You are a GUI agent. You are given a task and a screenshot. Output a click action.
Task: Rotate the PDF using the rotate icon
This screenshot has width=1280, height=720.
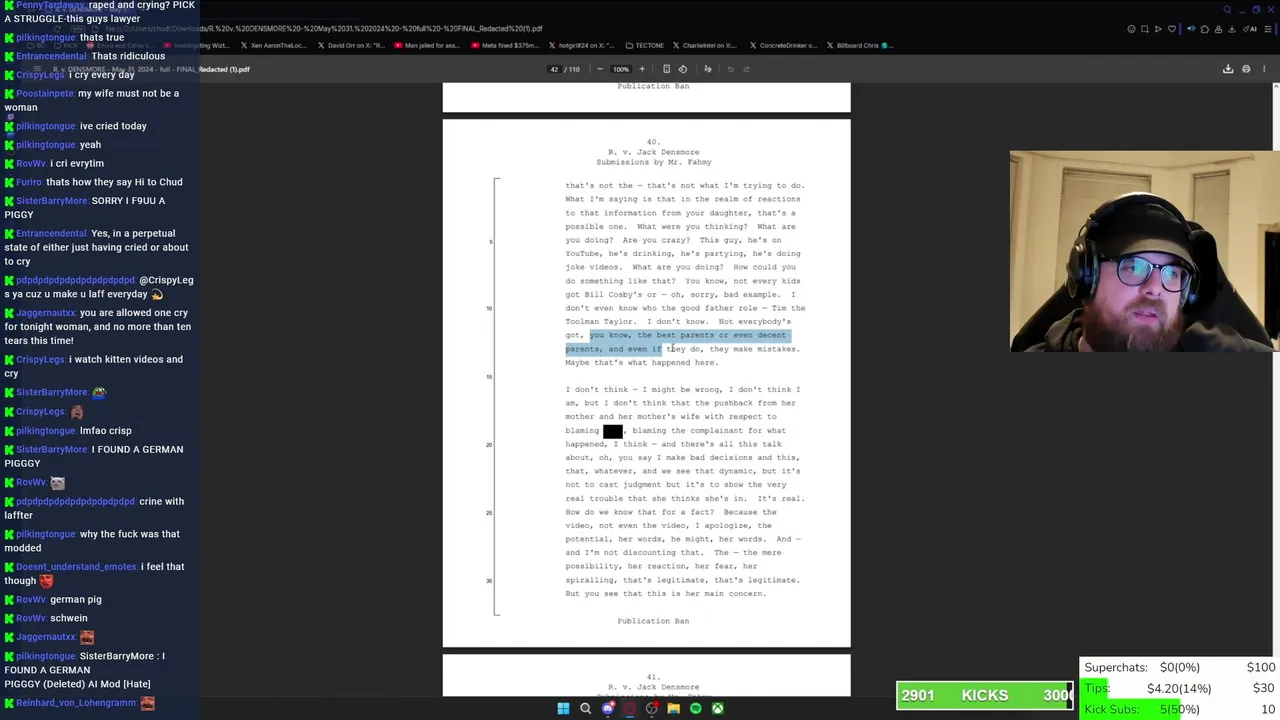[683, 69]
